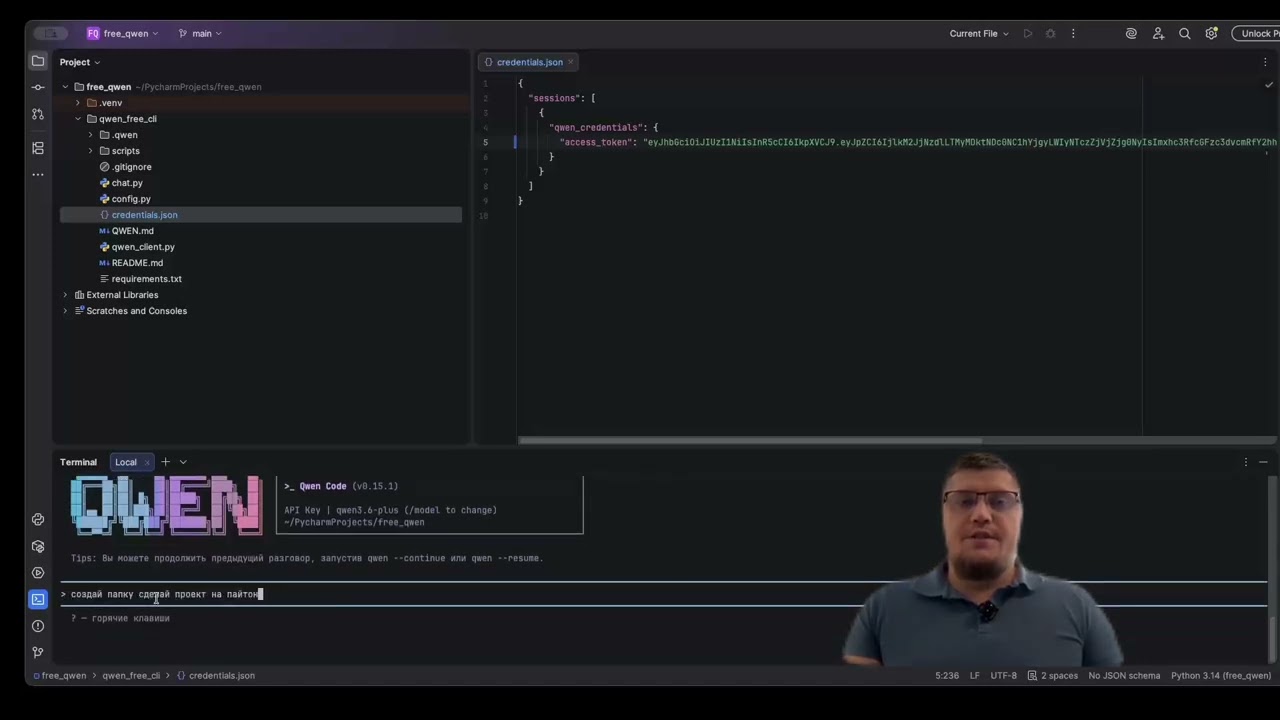Open the Services sidebar icon
Viewport: 1280px width, 720px height.
tap(38, 573)
